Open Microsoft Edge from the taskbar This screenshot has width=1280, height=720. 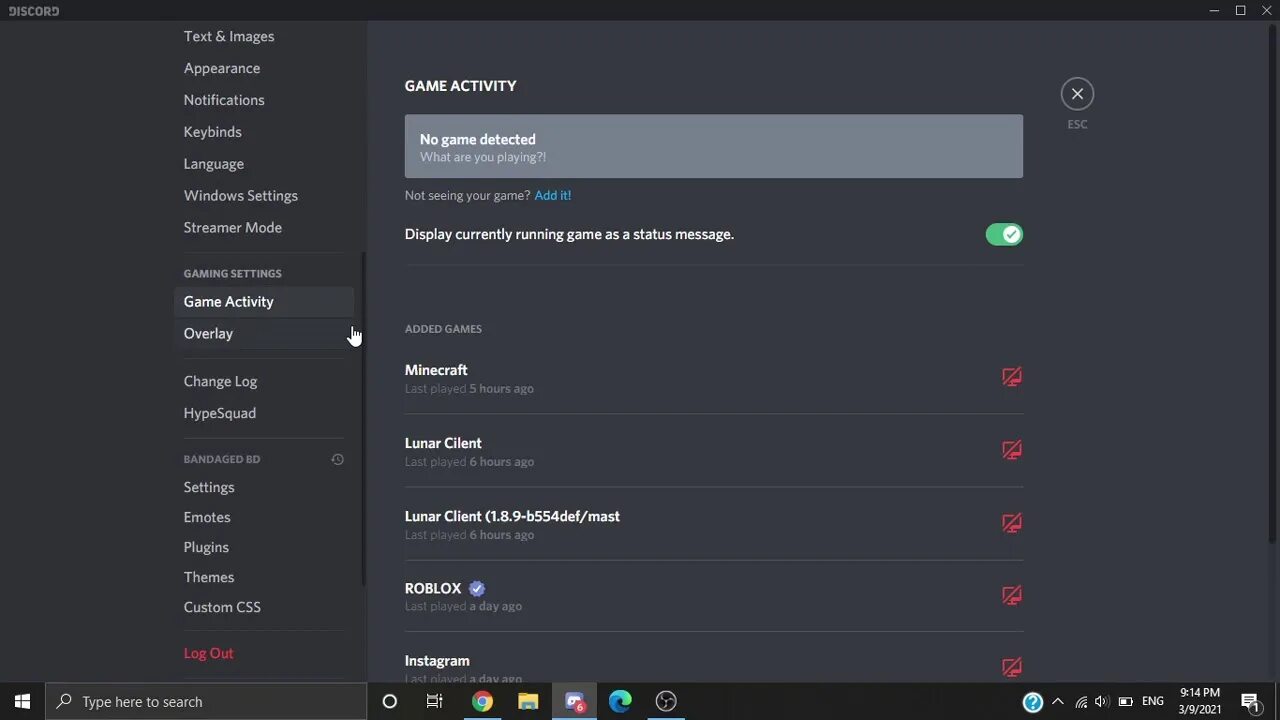pyautogui.click(x=620, y=701)
